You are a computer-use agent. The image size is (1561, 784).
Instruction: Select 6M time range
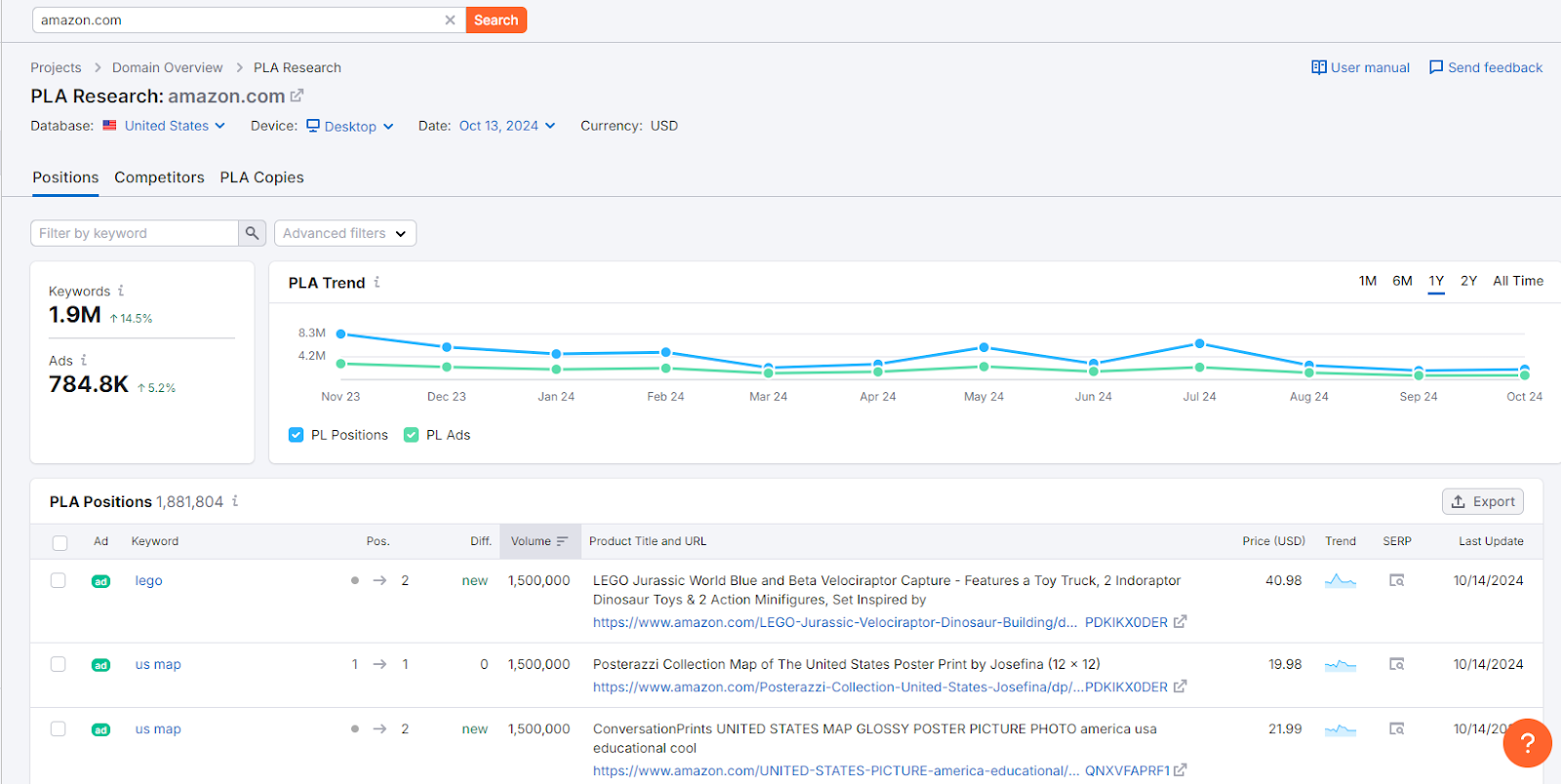(x=1402, y=281)
